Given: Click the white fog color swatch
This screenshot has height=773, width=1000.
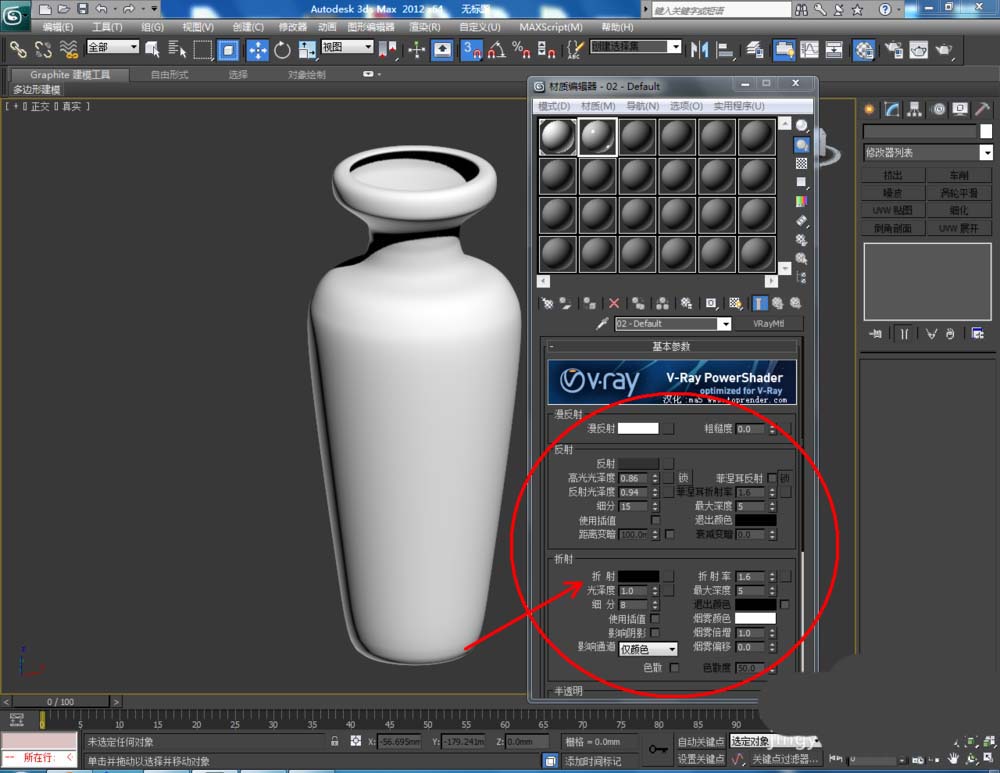Looking at the screenshot, I should (755, 618).
